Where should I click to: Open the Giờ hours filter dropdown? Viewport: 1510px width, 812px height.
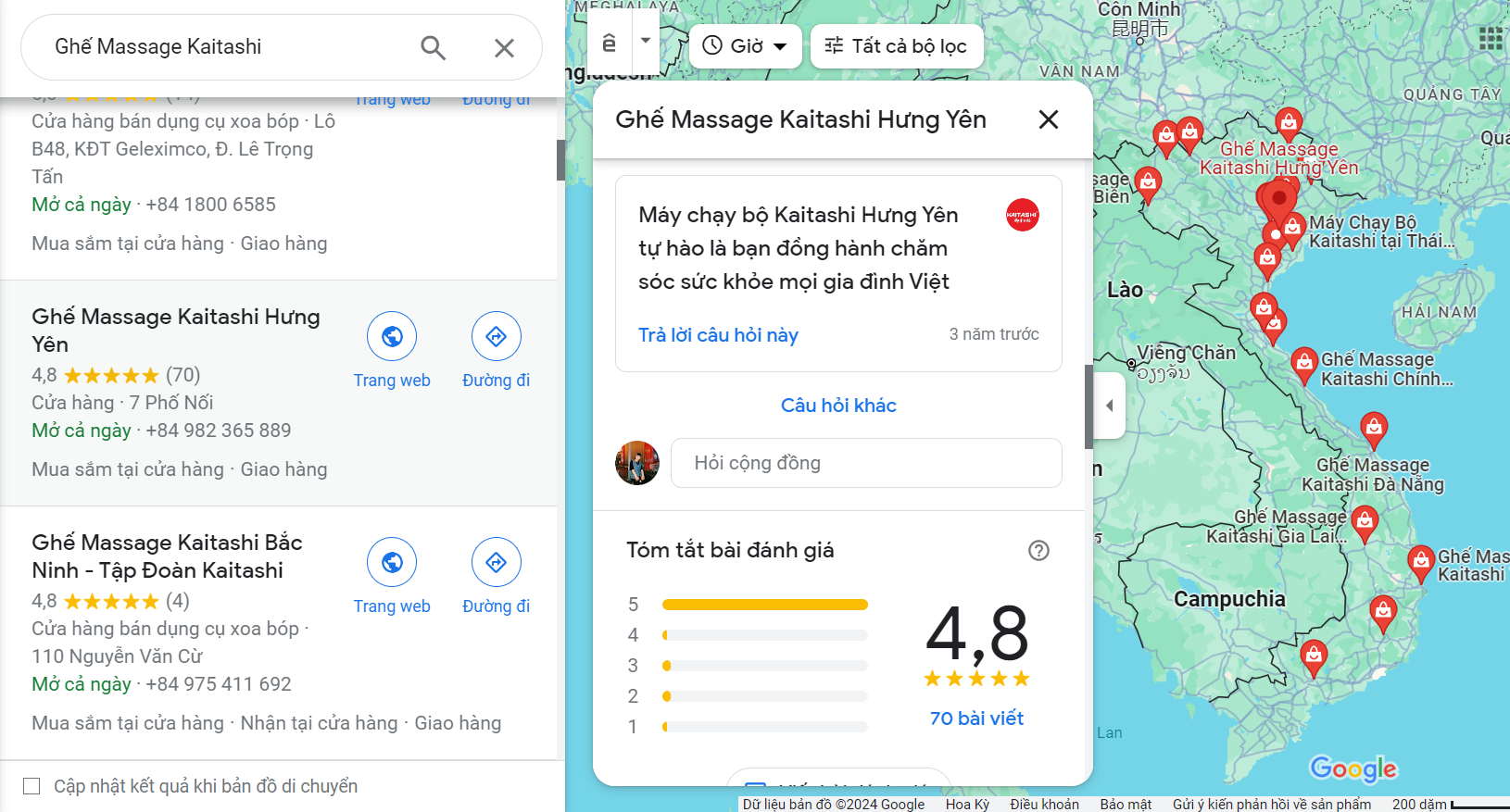click(x=745, y=45)
